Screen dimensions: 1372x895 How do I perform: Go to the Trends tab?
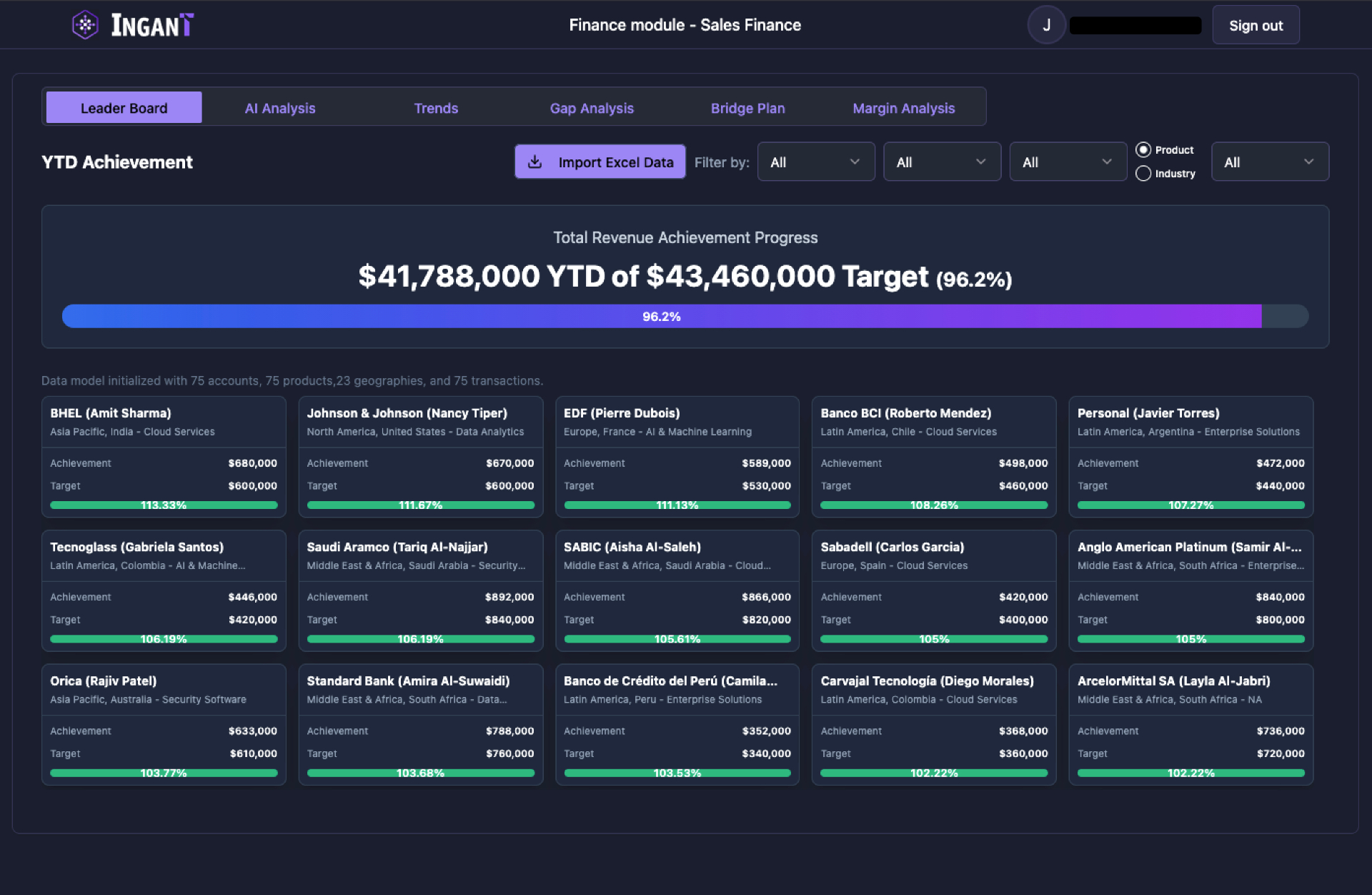point(436,108)
